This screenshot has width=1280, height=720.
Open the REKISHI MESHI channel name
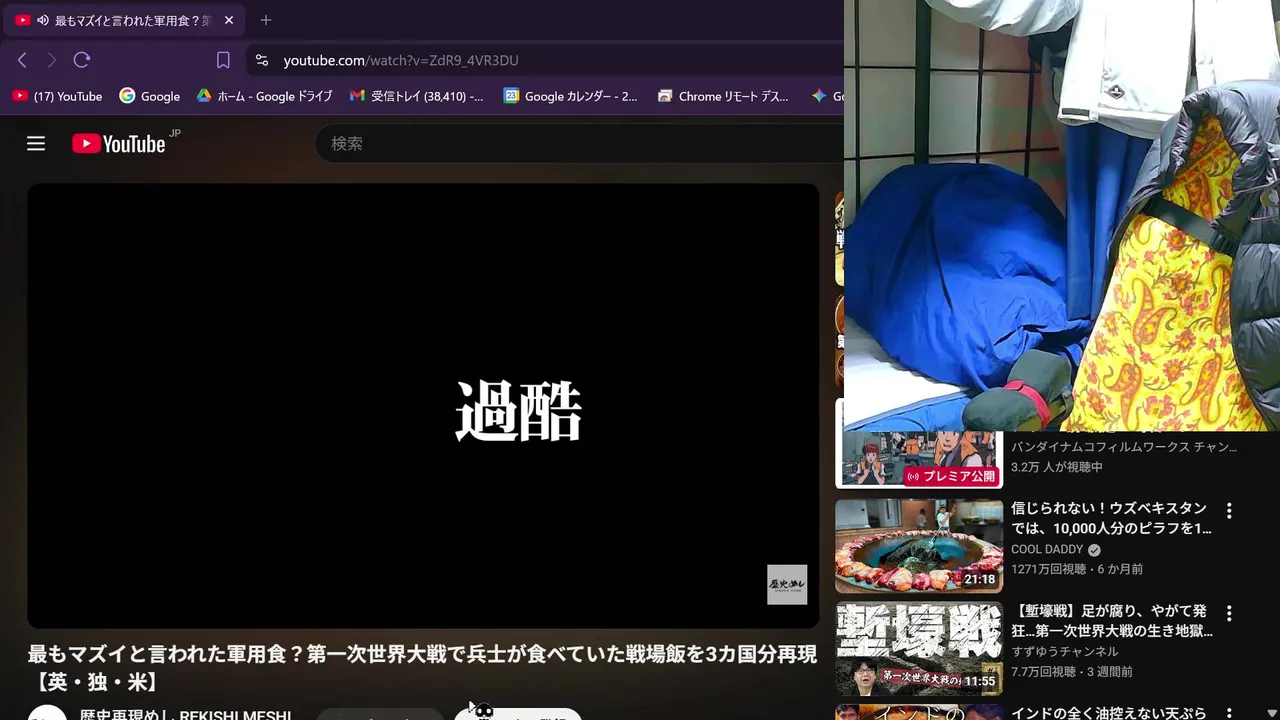pos(186,714)
